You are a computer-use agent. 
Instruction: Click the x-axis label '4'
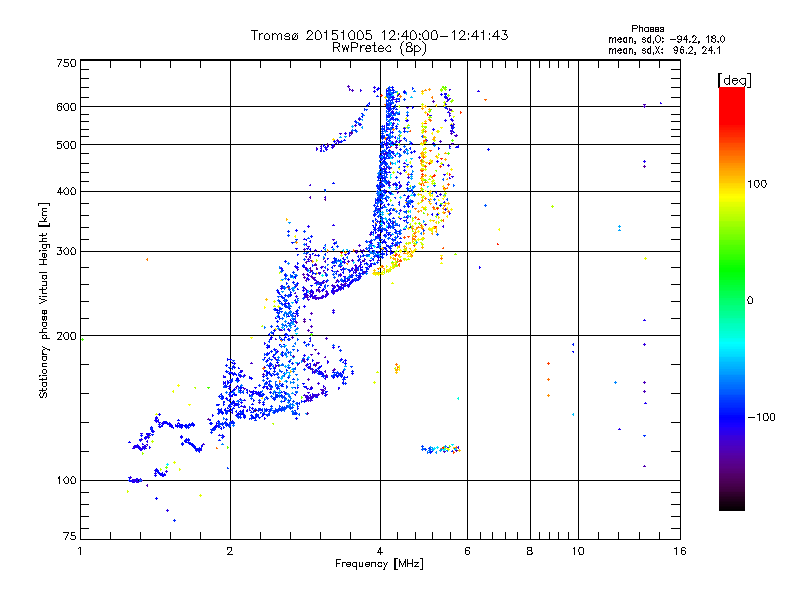tap(380, 551)
